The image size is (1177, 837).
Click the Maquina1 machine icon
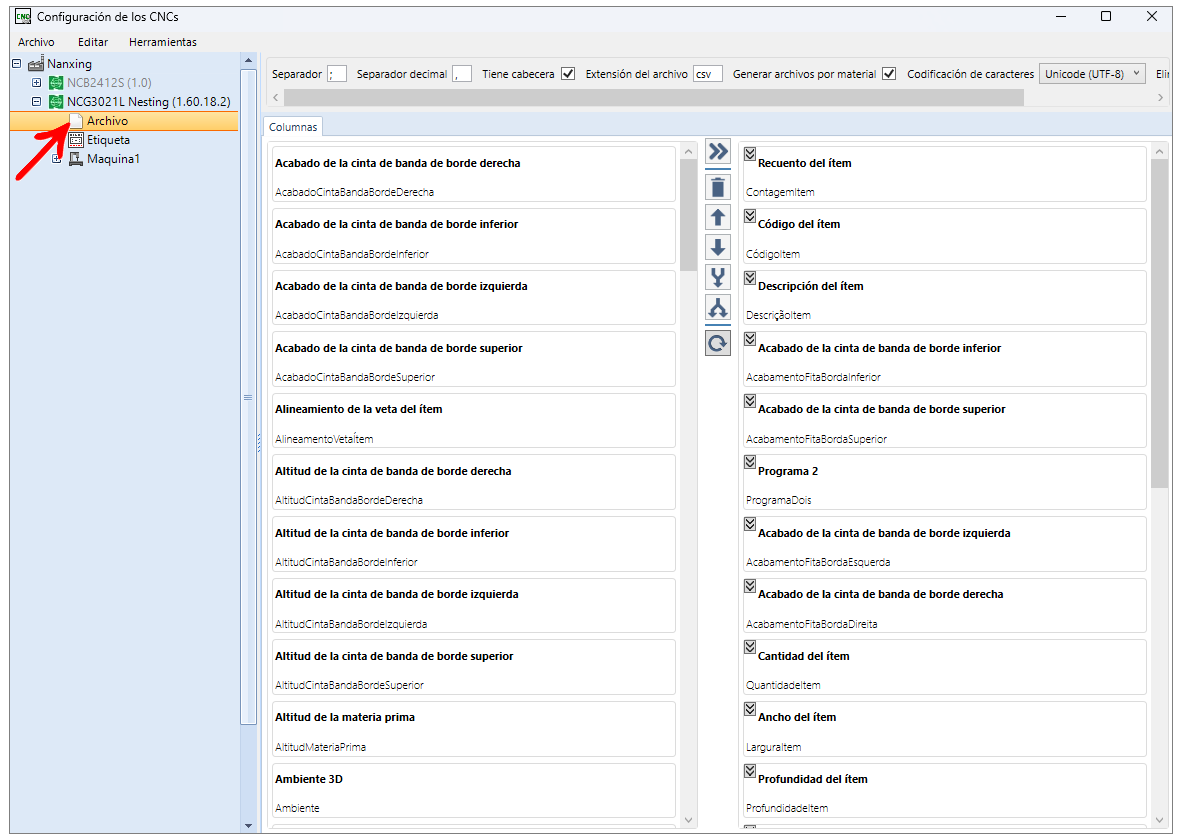(x=76, y=158)
